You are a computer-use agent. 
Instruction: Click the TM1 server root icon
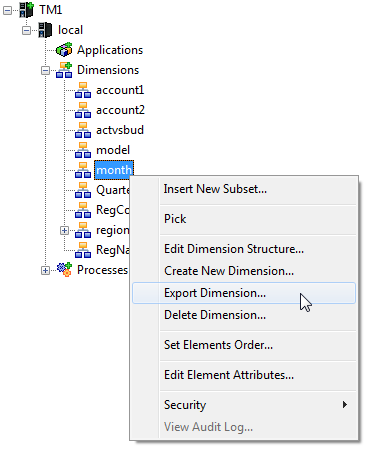(x=26, y=10)
